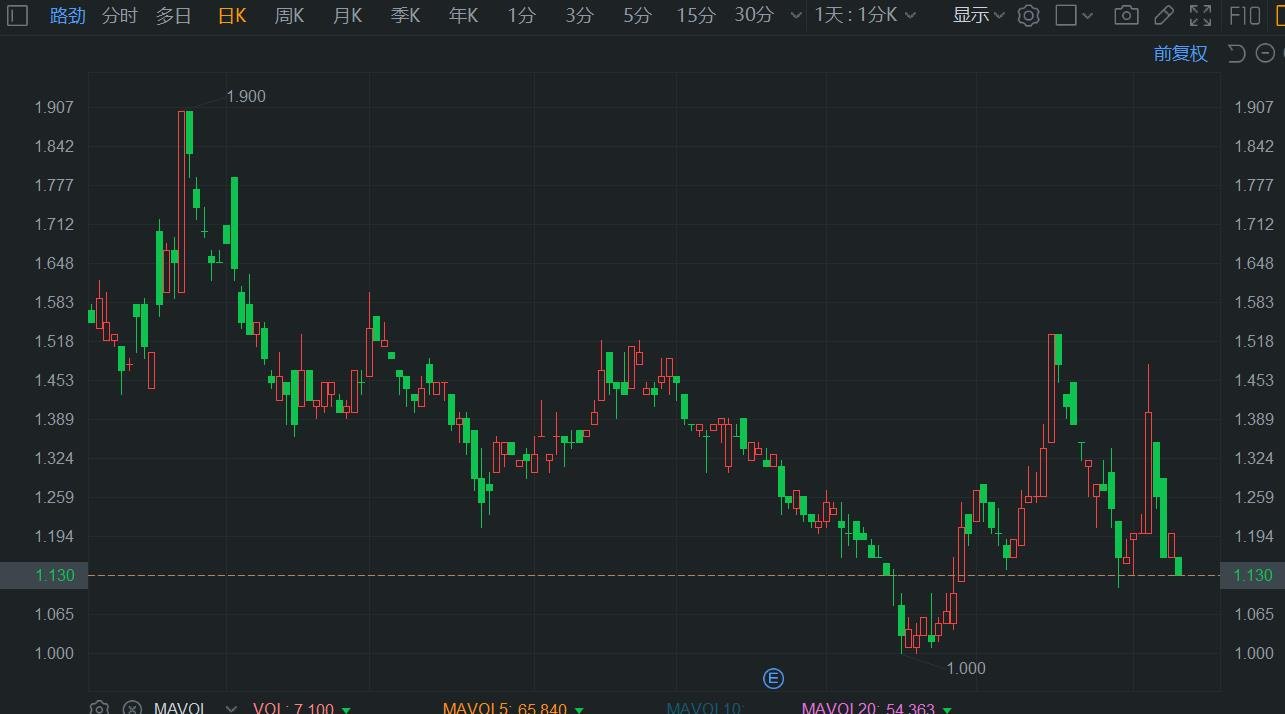Click the undo arrow beside 前复权
The height and width of the screenshot is (714, 1285).
click(x=1236, y=53)
